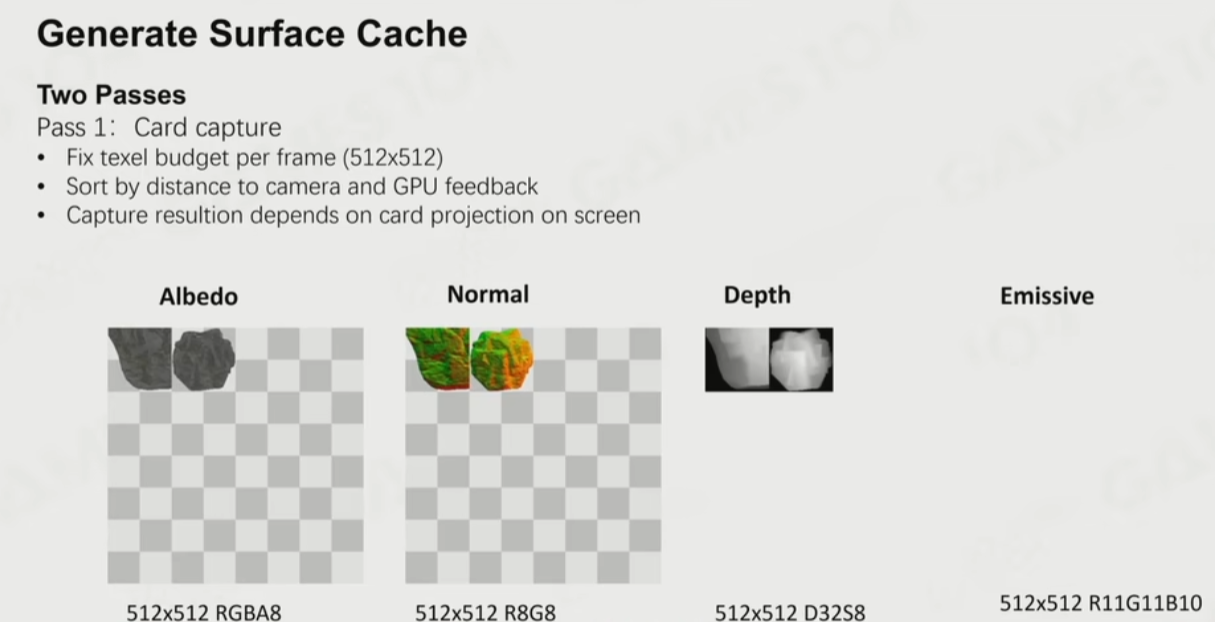The image size is (1215, 622).
Task: Click the "Pass 1: Card capture" line
Action: pos(159,128)
